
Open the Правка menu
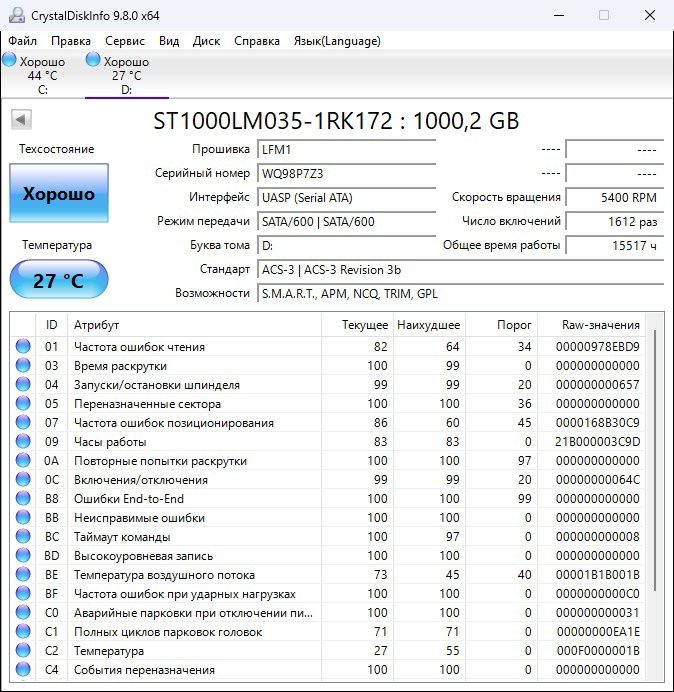point(71,41)
